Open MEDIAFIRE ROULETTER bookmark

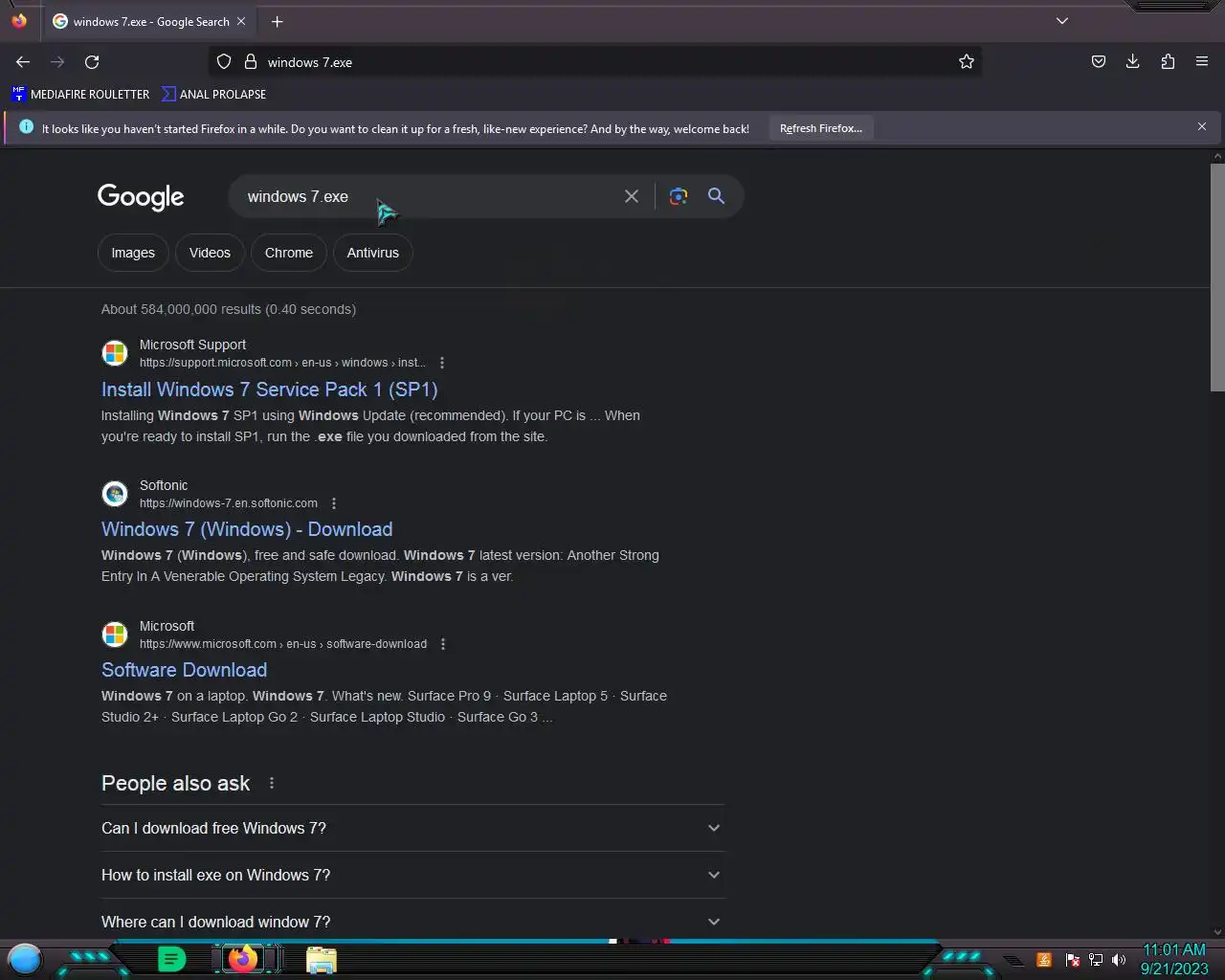coord(80,94)
